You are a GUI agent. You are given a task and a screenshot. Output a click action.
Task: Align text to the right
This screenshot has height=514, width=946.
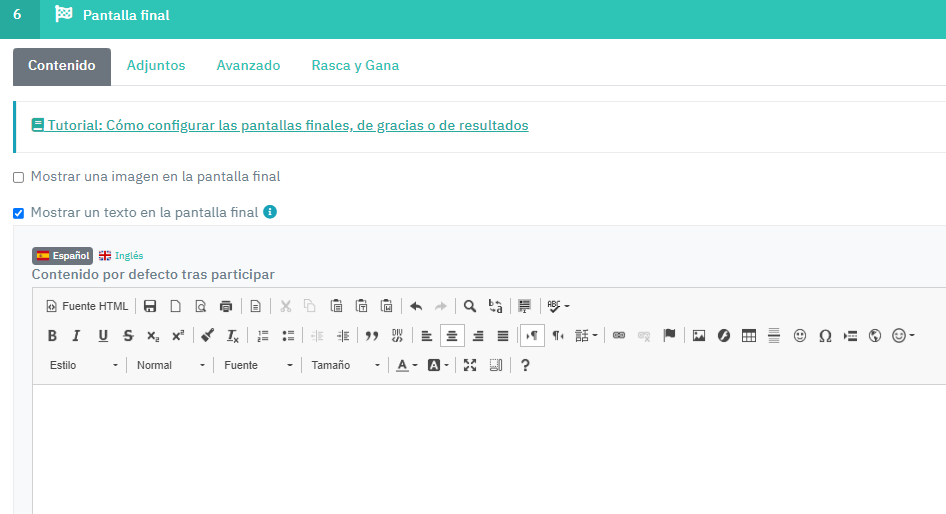477,335
